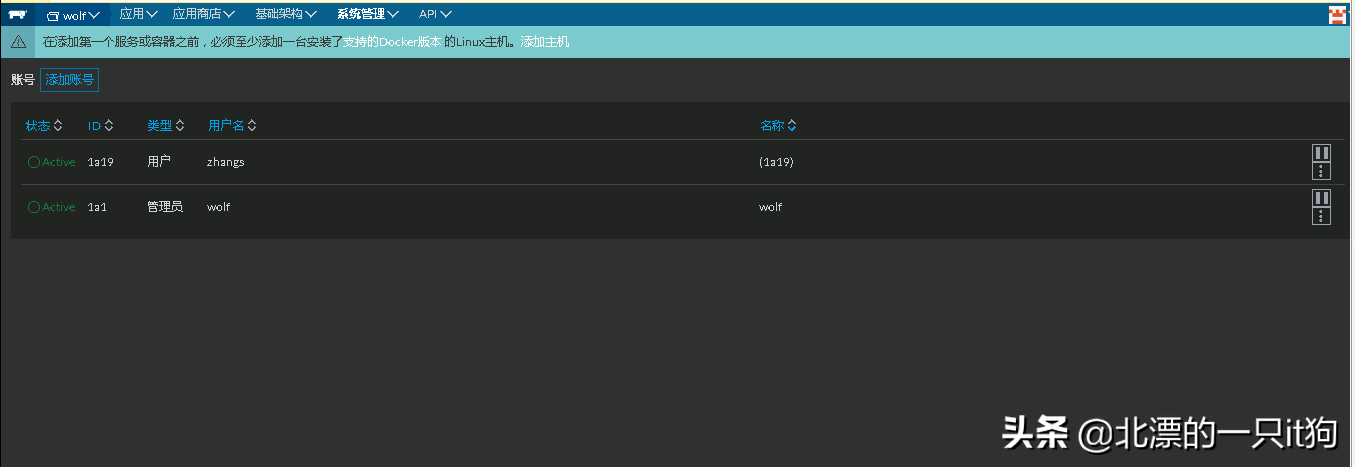Open the 应用 dropdown menu

coord(139,15)
